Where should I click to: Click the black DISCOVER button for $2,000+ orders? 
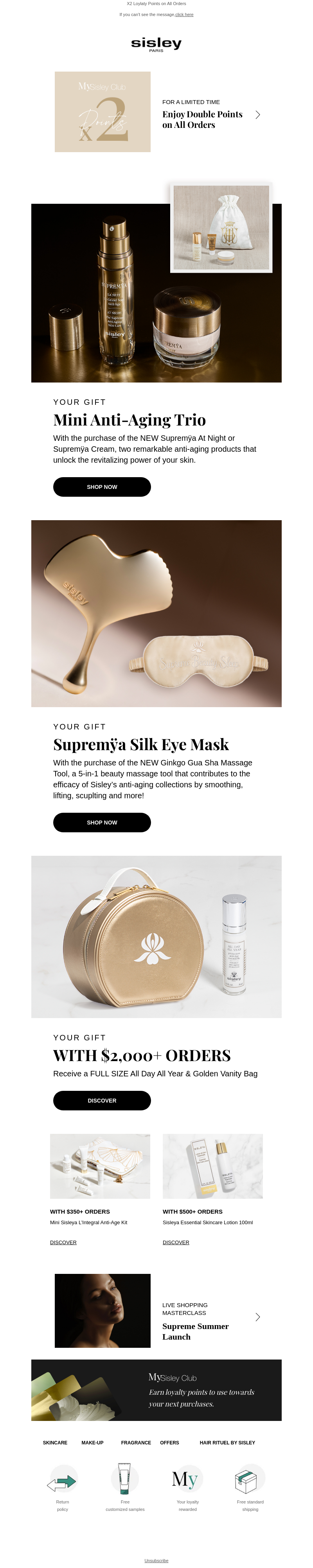102,1101
